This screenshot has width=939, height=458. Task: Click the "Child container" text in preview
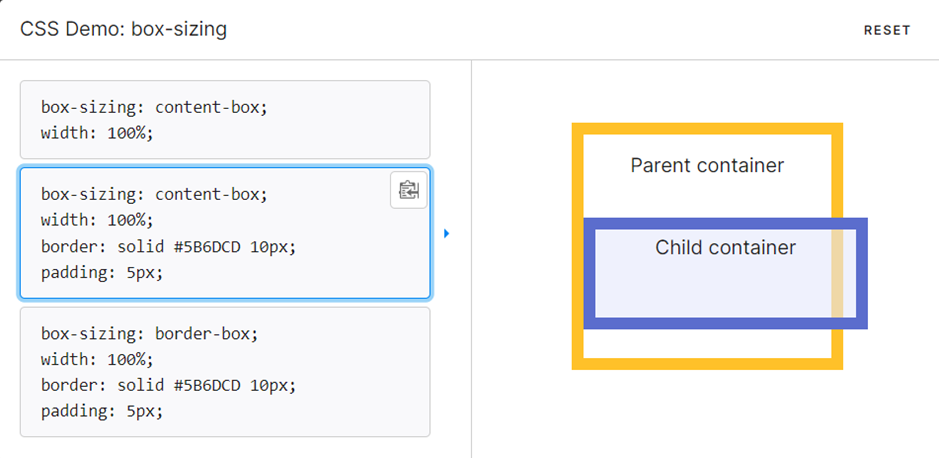pyautogui.click(x=725, y=247)
